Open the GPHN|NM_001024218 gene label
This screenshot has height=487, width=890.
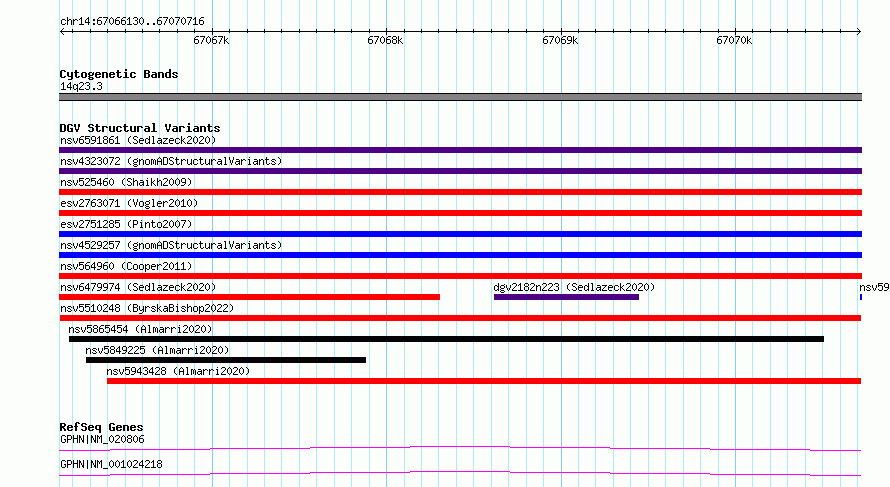click(111, 464)
